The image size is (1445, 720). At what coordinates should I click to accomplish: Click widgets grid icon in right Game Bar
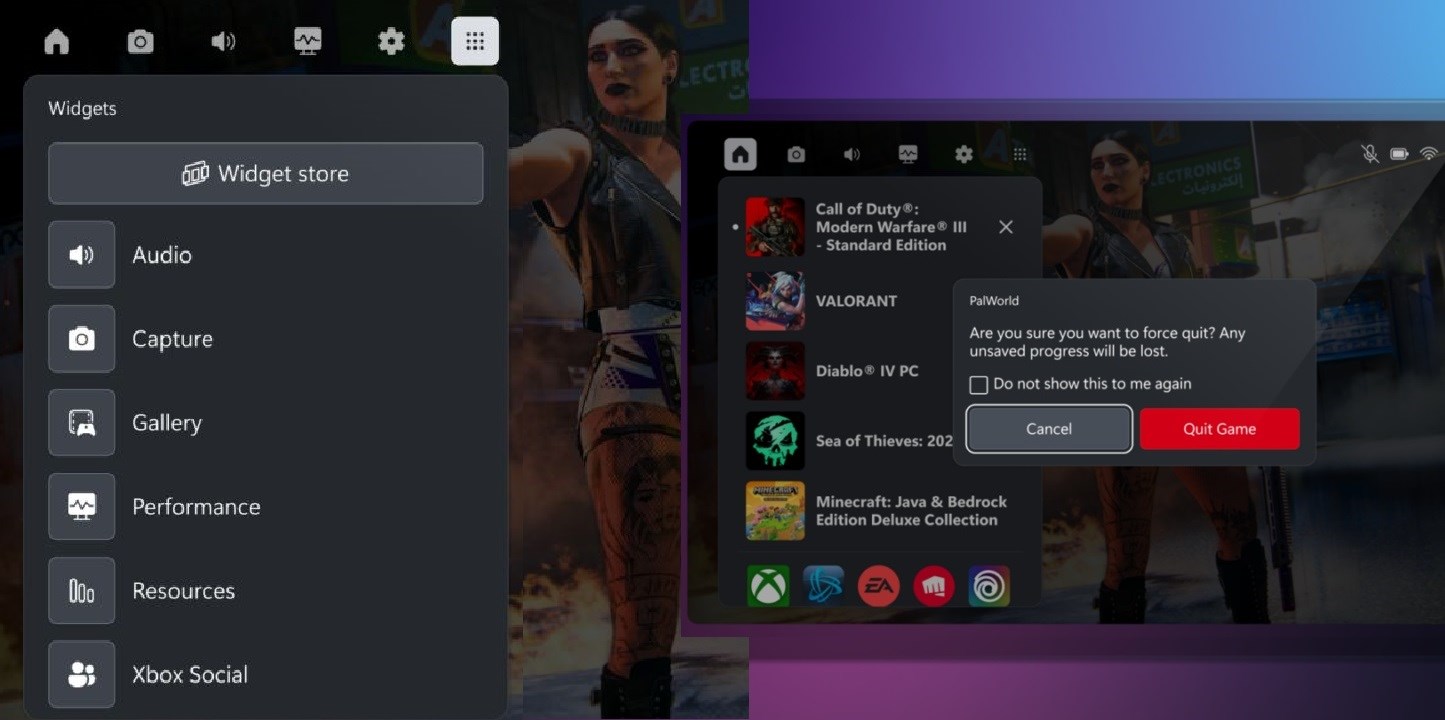(x=1020, y=154)
